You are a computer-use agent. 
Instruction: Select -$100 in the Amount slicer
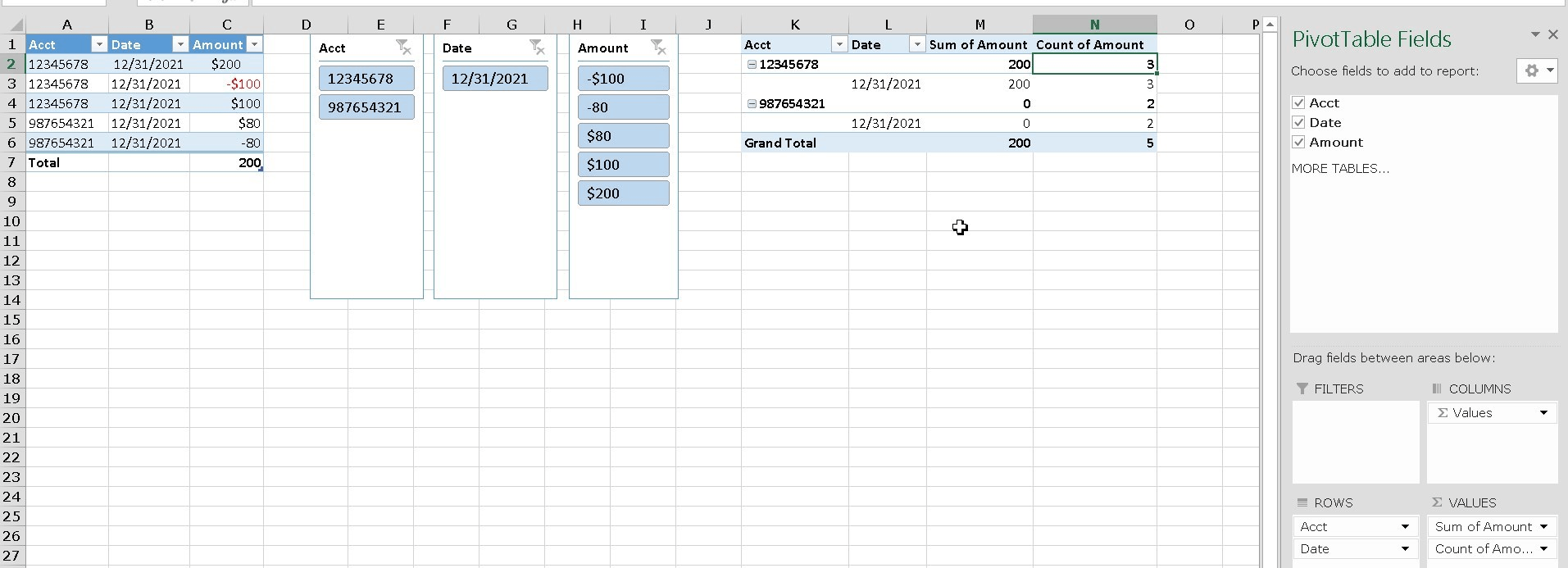click(623, 79)
